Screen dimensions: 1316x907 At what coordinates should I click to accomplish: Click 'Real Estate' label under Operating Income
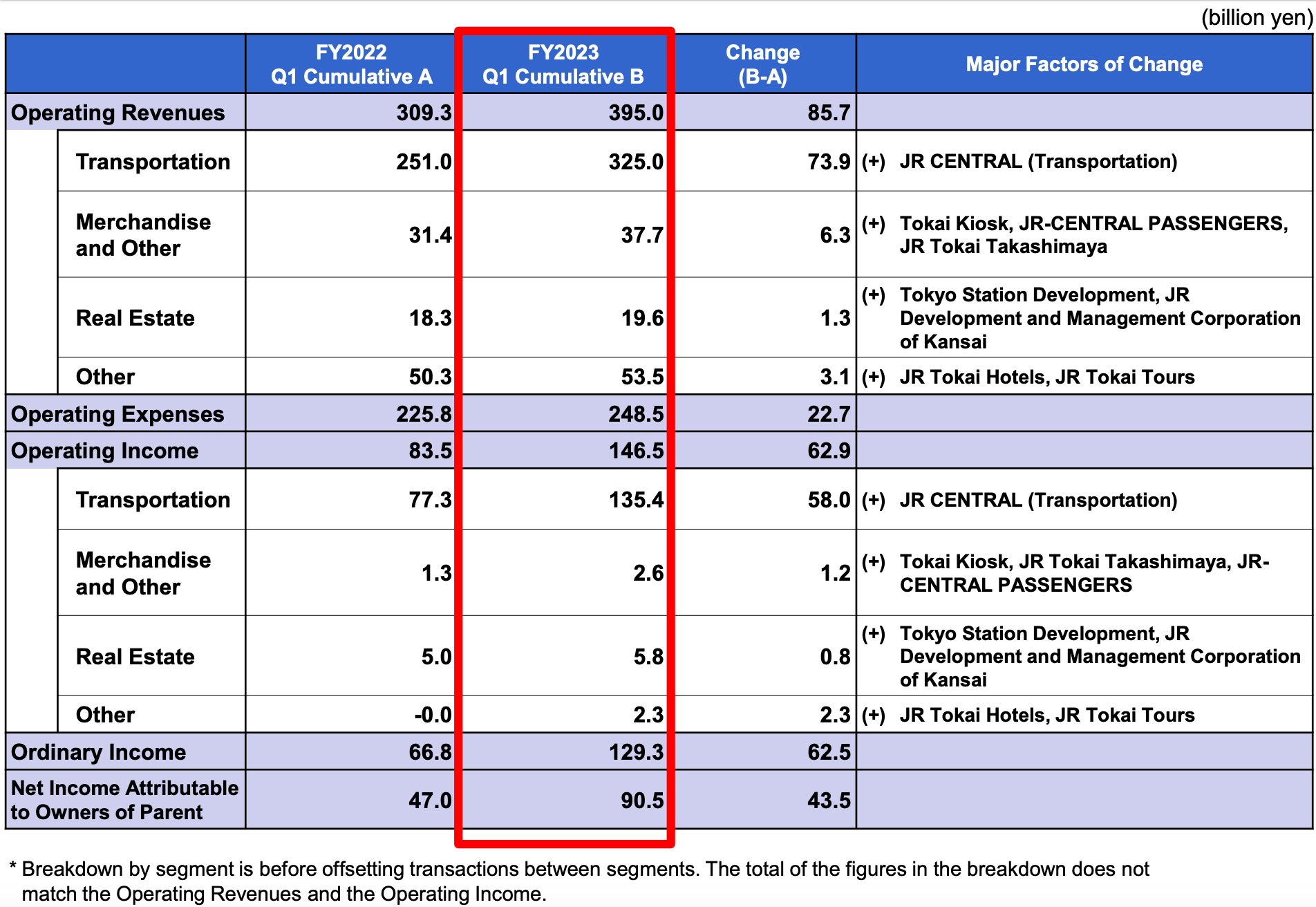135,657
